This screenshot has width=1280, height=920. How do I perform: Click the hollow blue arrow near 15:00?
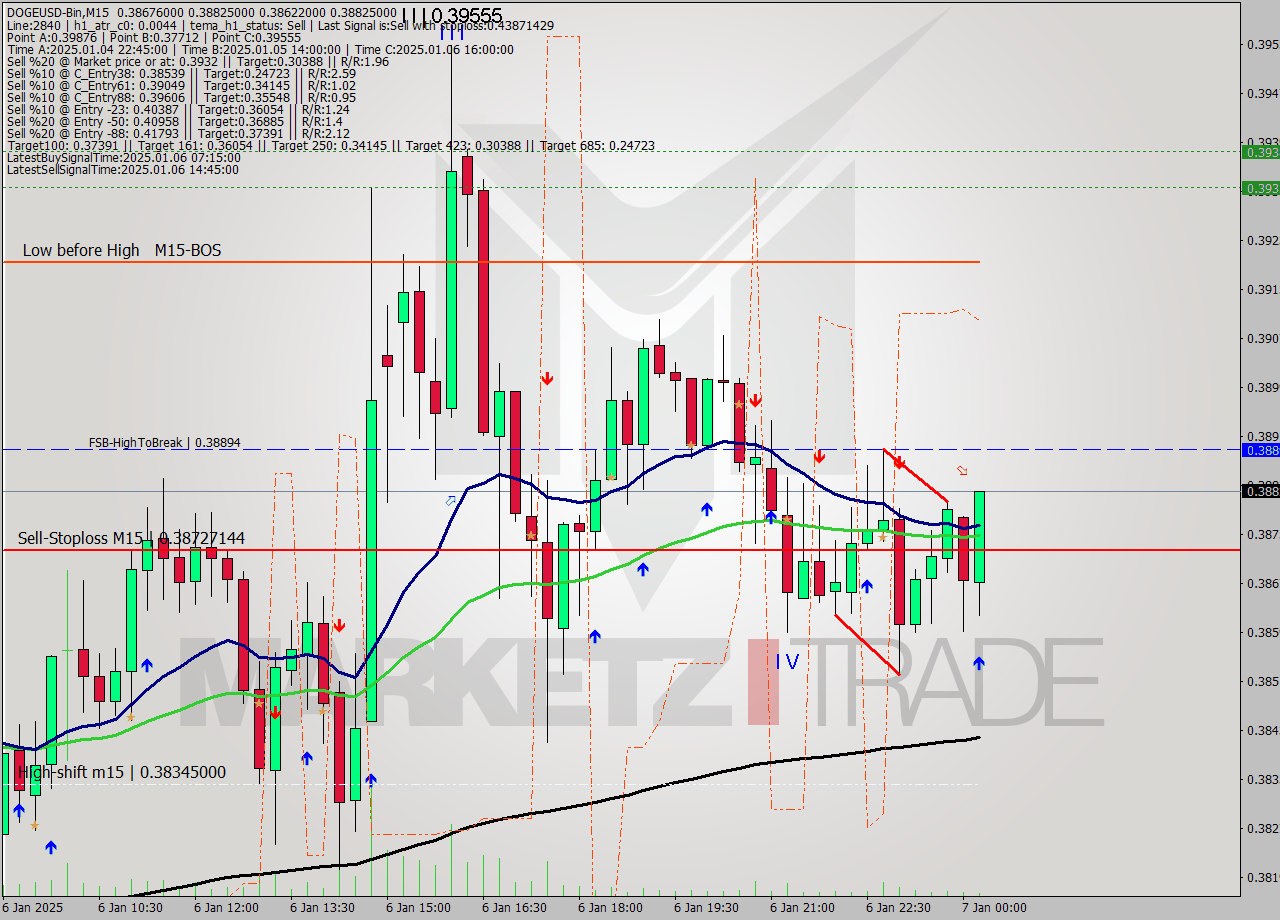(451, 500)
